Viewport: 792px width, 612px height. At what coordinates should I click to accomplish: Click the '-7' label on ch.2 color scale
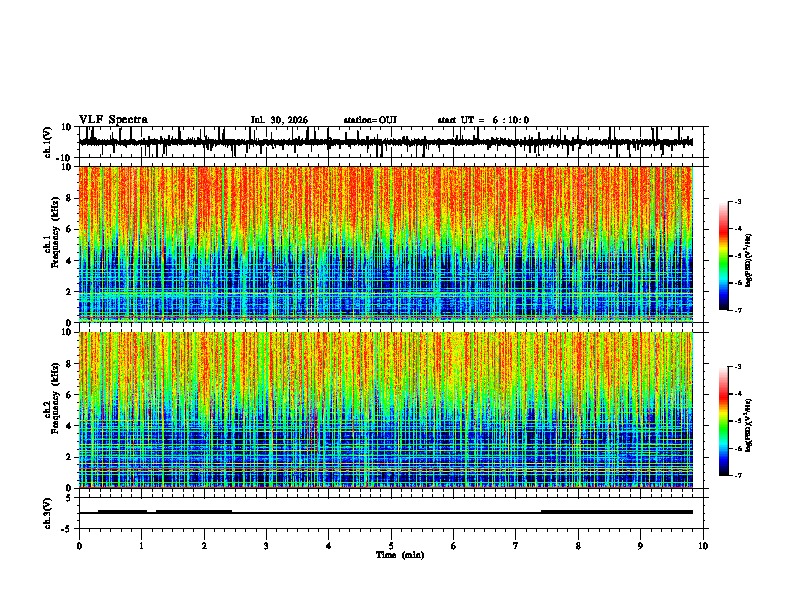[738, 475]
